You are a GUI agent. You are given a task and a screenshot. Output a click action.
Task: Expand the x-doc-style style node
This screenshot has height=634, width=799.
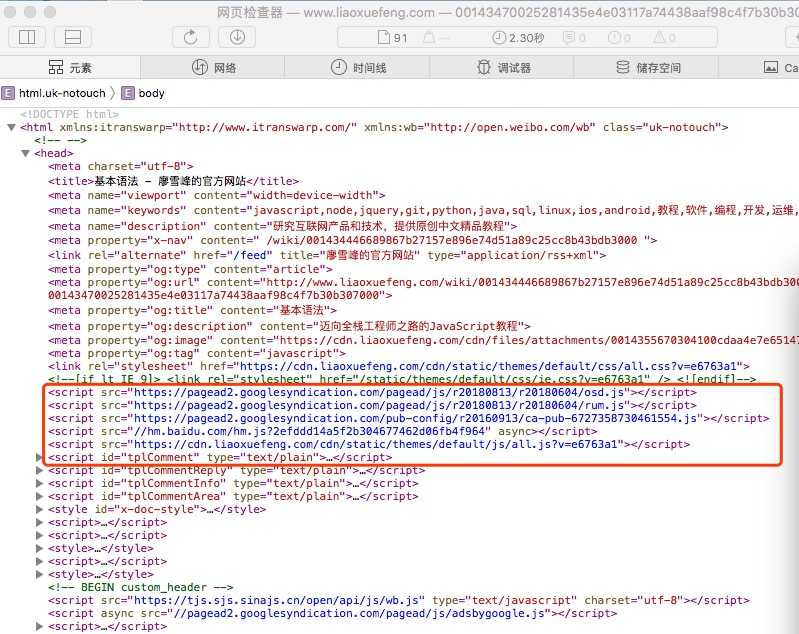click(x=39, y=509)
